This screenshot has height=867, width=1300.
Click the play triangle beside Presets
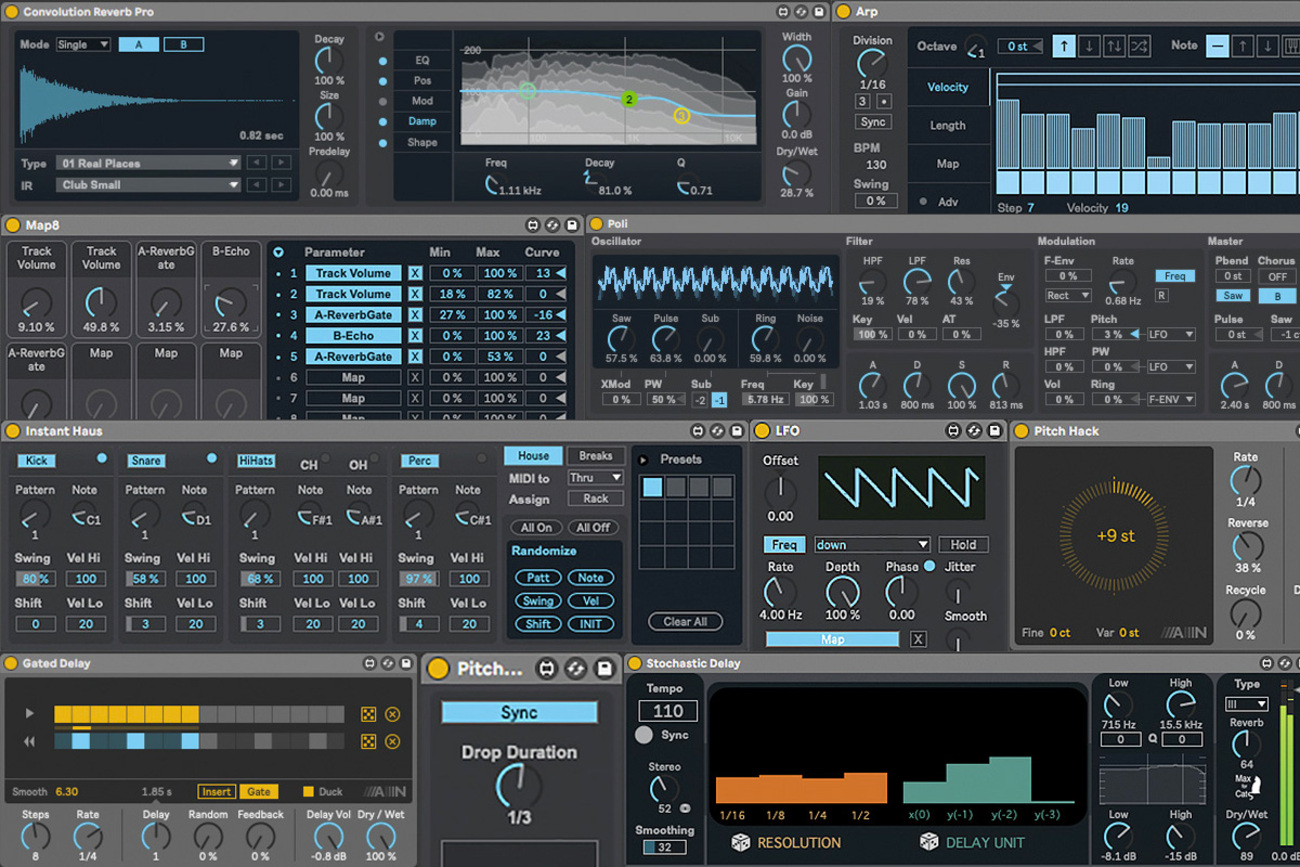tap(643, 460)
